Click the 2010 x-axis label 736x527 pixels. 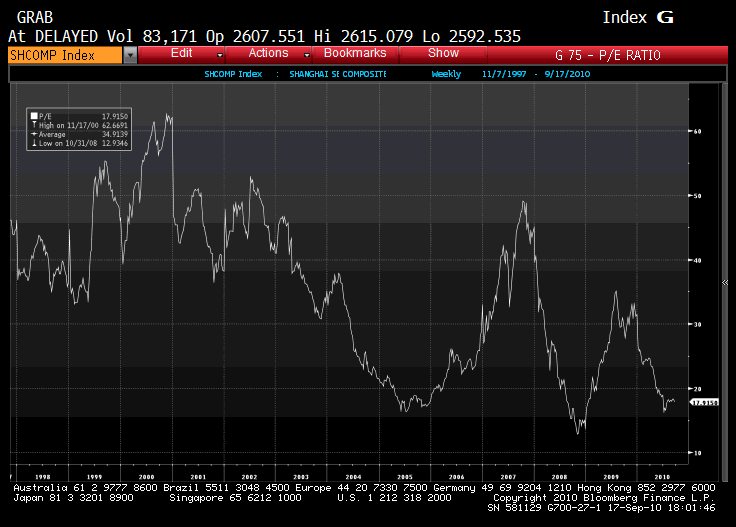click(x=662, y=477)
